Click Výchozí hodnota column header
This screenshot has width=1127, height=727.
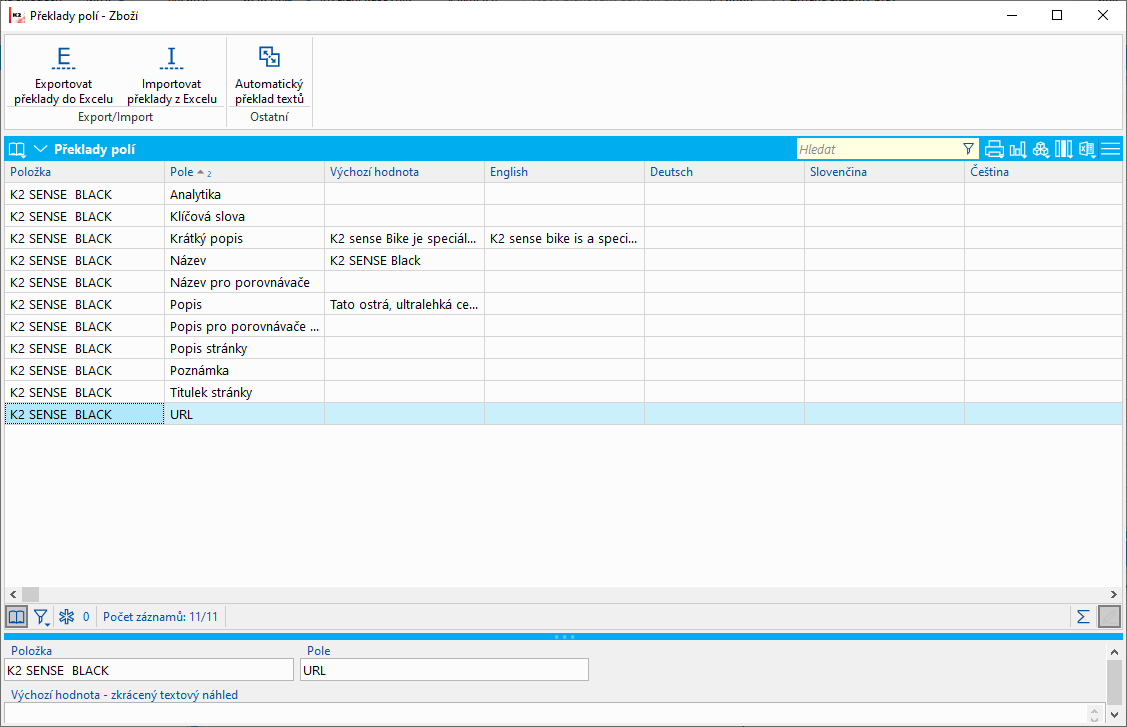(405, 172)
